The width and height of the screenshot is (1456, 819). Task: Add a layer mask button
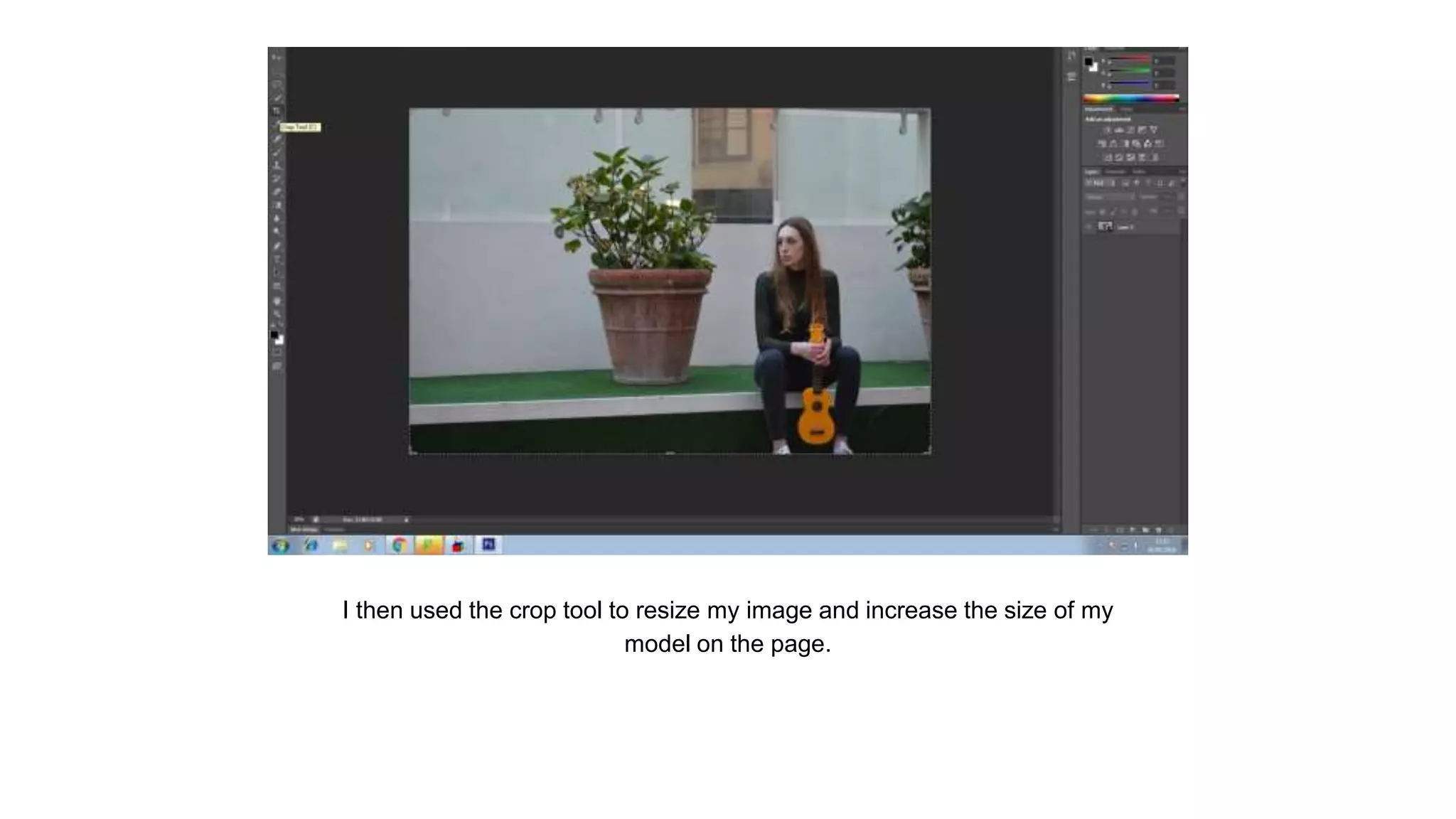1120,530
